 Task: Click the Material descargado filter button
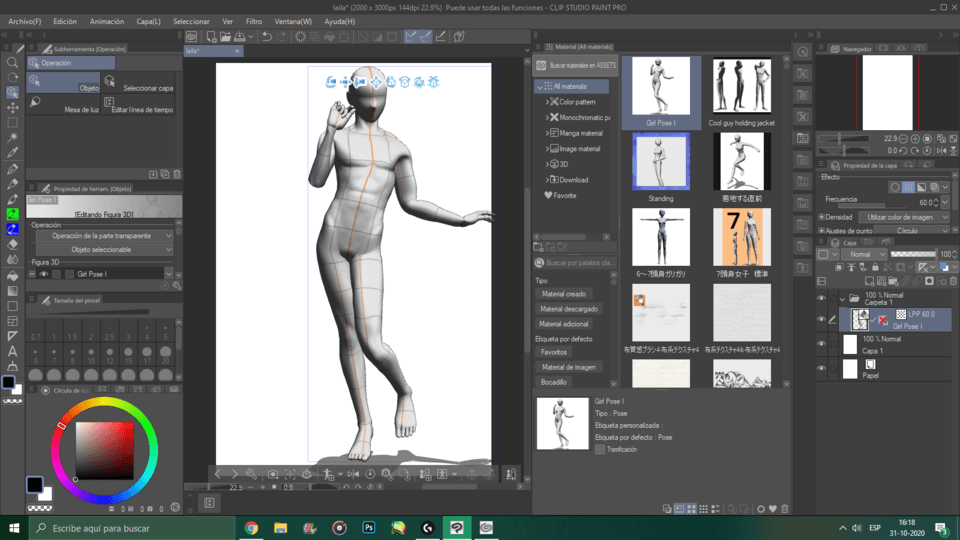[569, 309]
